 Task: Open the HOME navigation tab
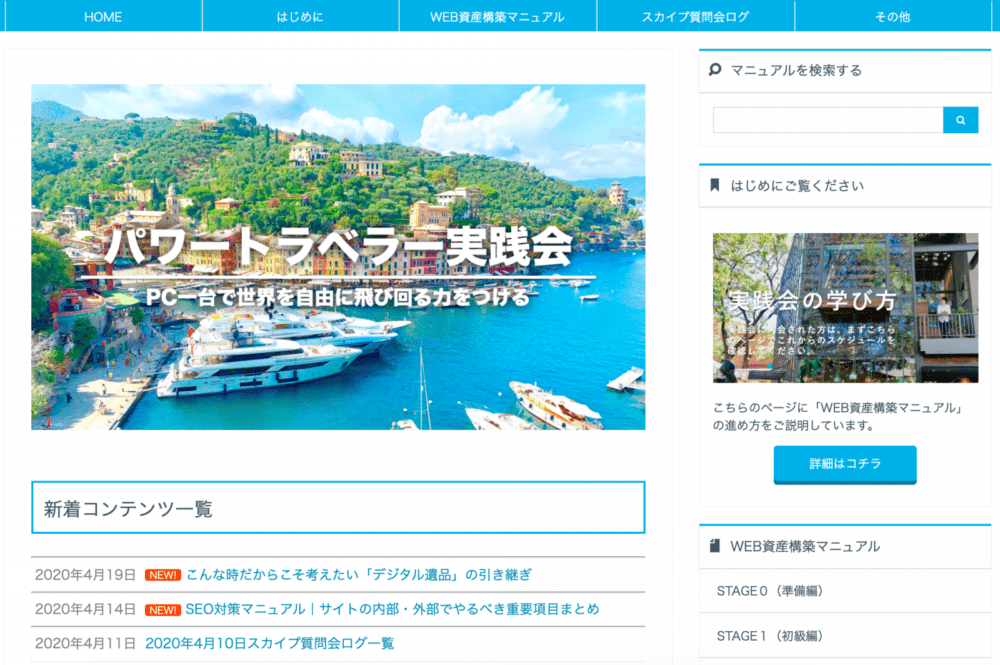point(103,16)
